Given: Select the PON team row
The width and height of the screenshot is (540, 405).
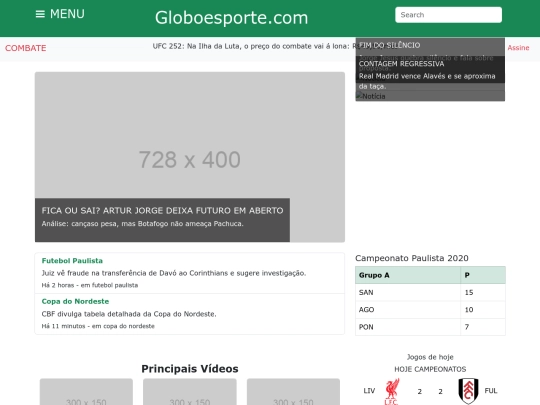Looking at the screenshot, I should (430, 327).
